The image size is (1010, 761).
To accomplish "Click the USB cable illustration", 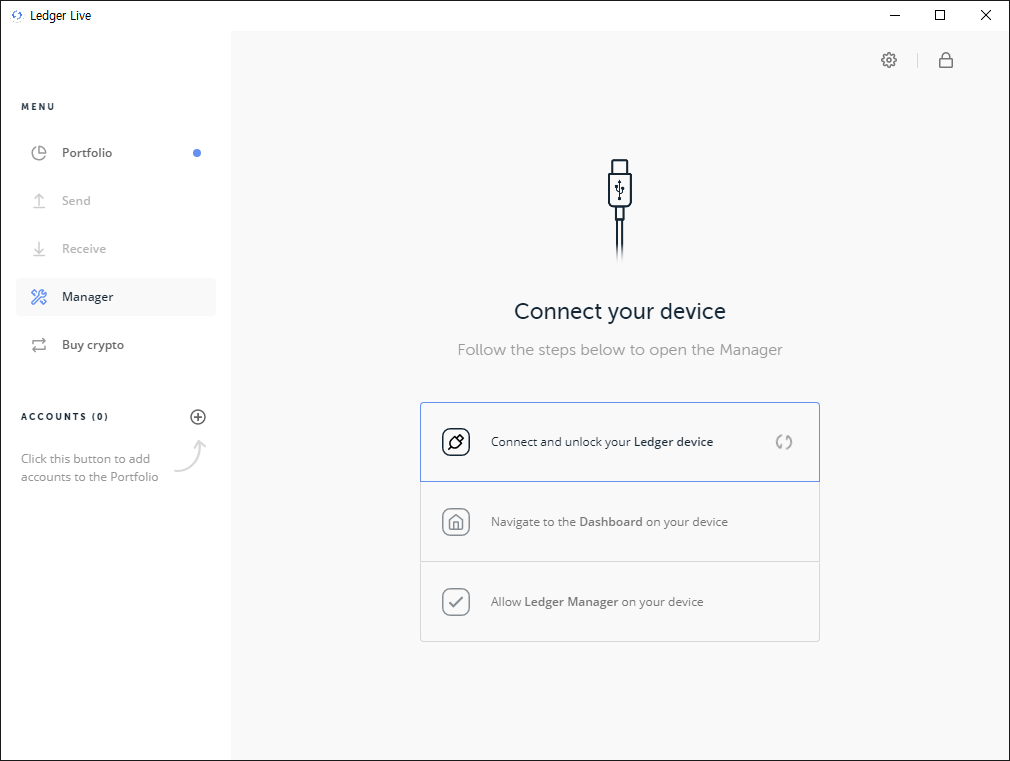I will [620, 210].
